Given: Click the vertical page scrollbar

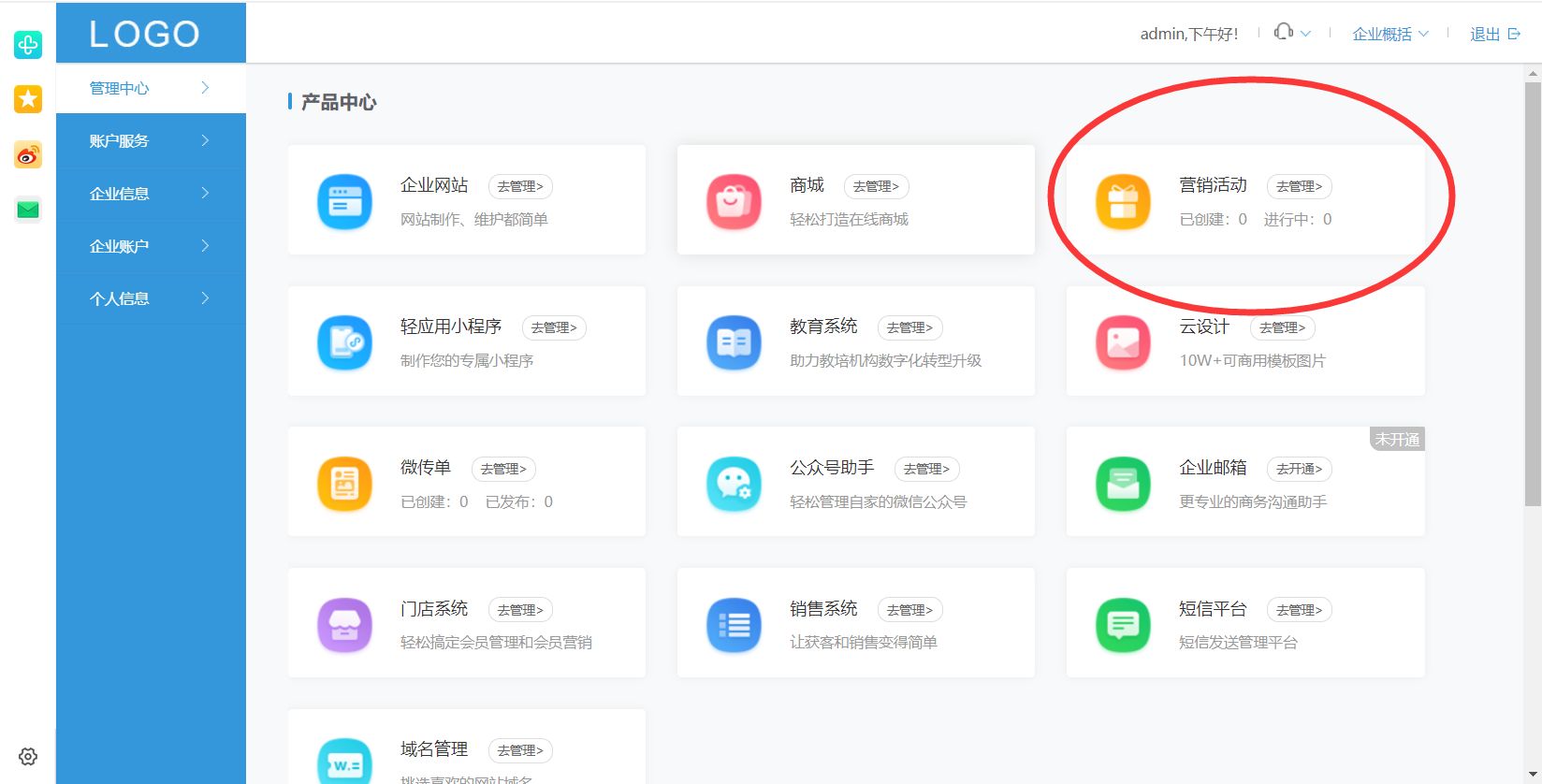Looking at the screenshot, I should [1533, 295].
